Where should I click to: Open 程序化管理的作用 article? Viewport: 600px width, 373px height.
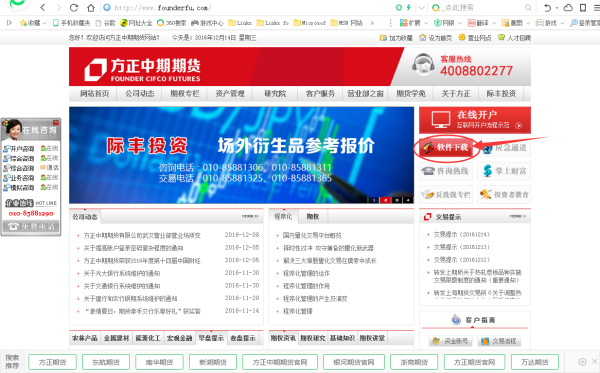tap(306, 286)
